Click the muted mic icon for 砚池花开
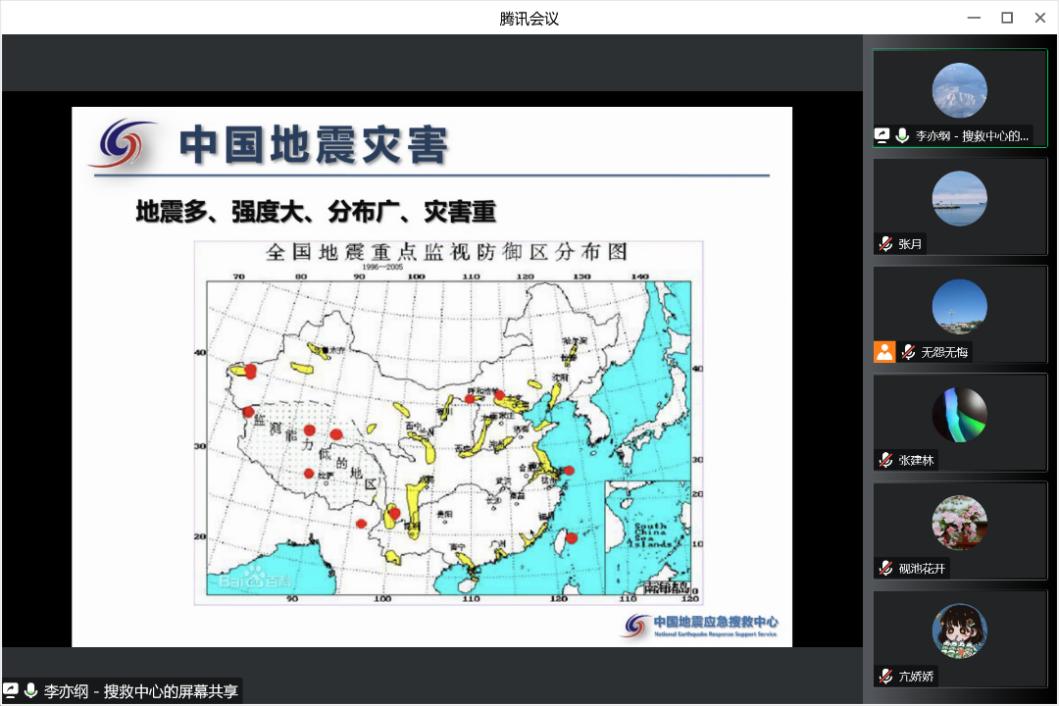This screenshot has height=706, width=1059. pyautogui.click(x=885, y=568)
